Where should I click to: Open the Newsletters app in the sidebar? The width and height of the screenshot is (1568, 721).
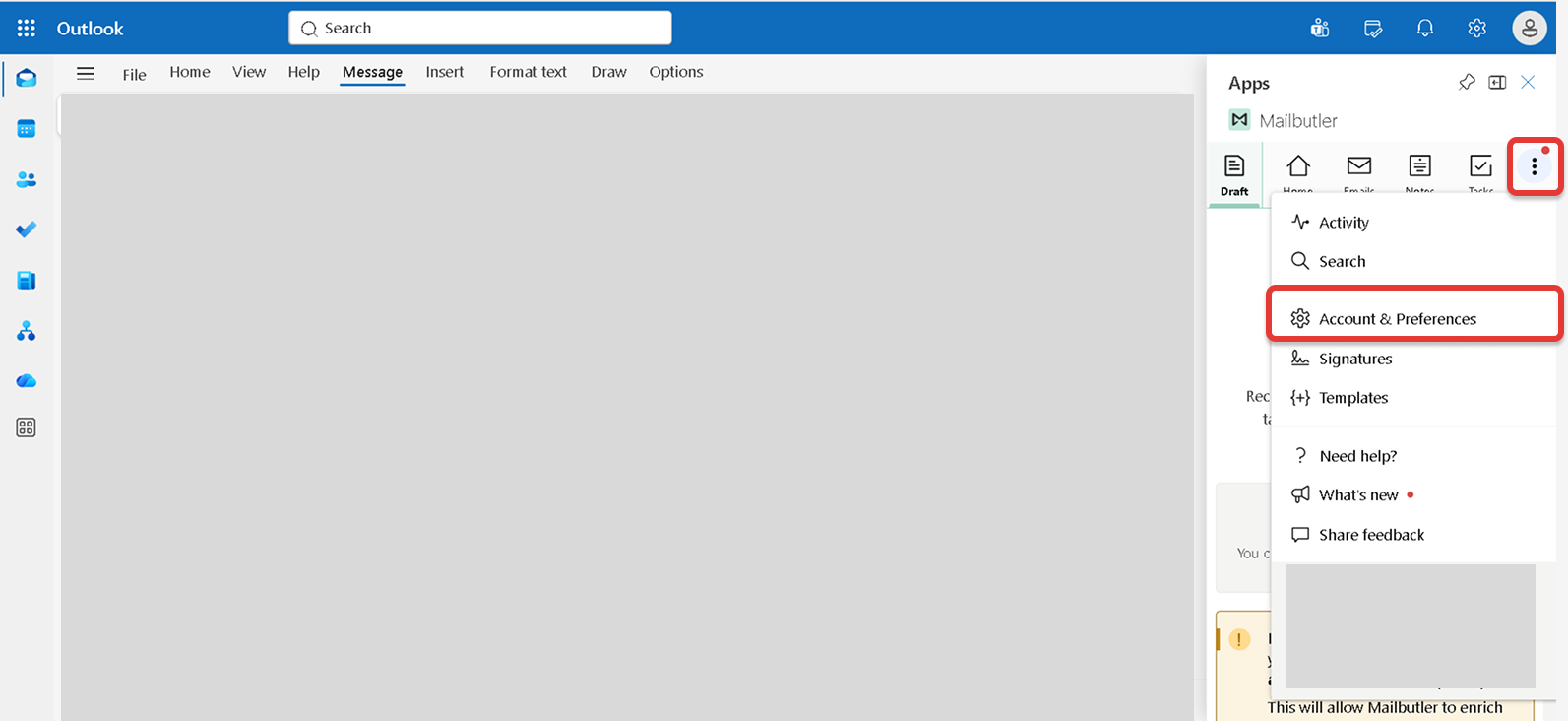(27, 281)
